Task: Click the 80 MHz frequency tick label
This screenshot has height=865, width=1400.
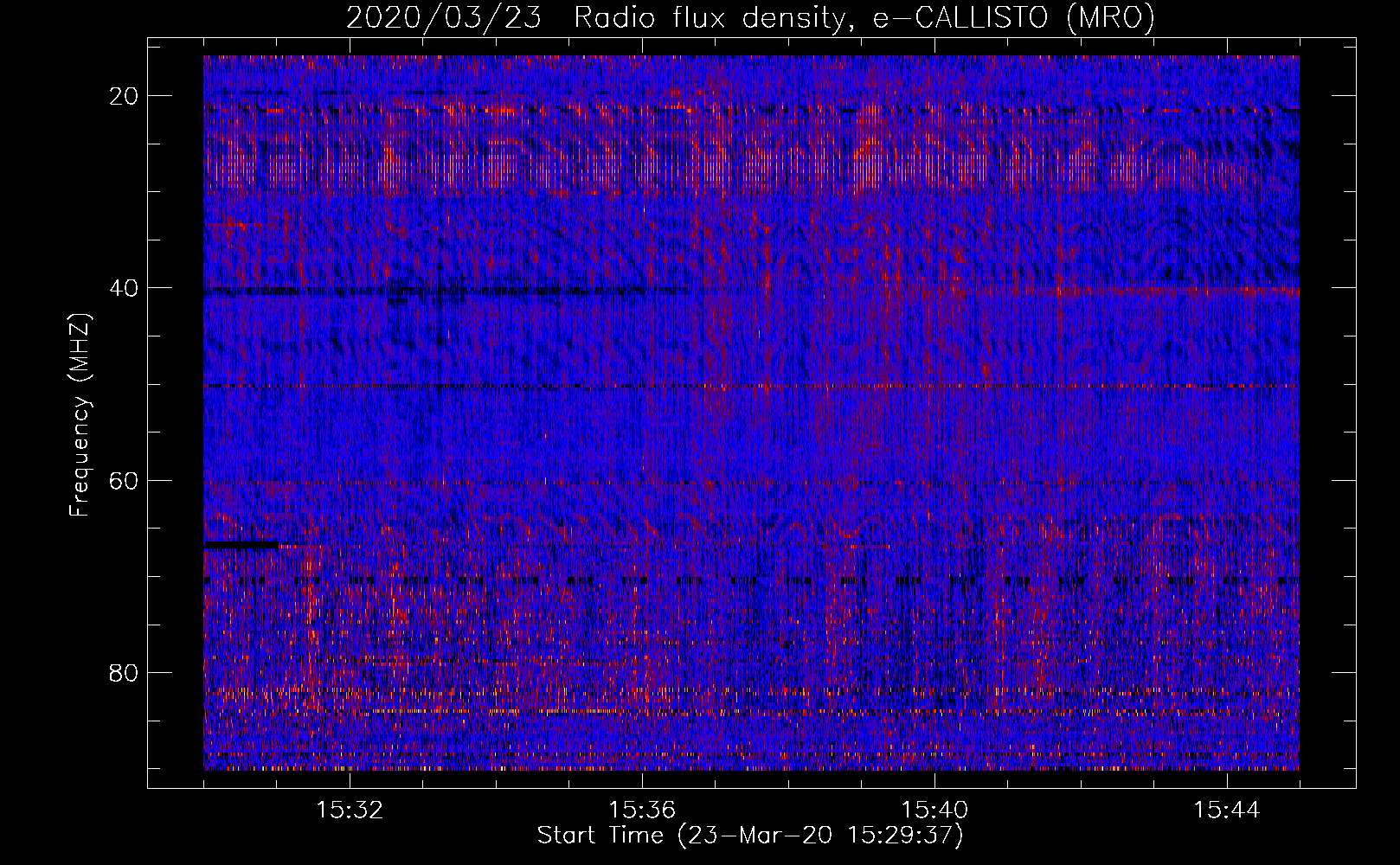Action: [x=125, y=672]
